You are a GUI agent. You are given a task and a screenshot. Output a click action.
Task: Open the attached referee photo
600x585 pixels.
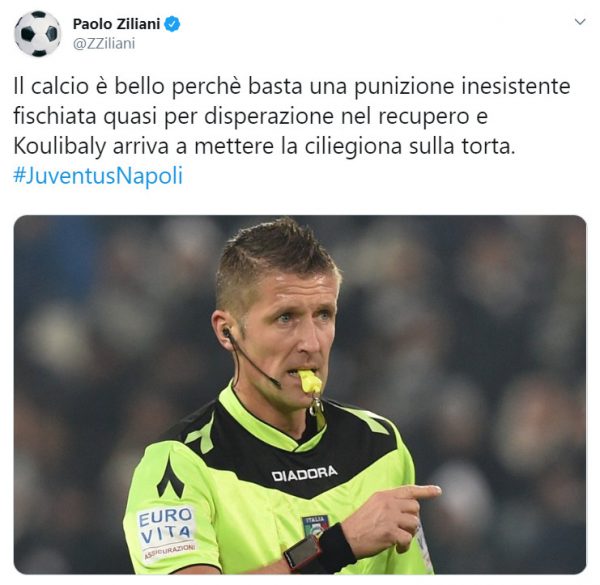(x=300, y=394)
